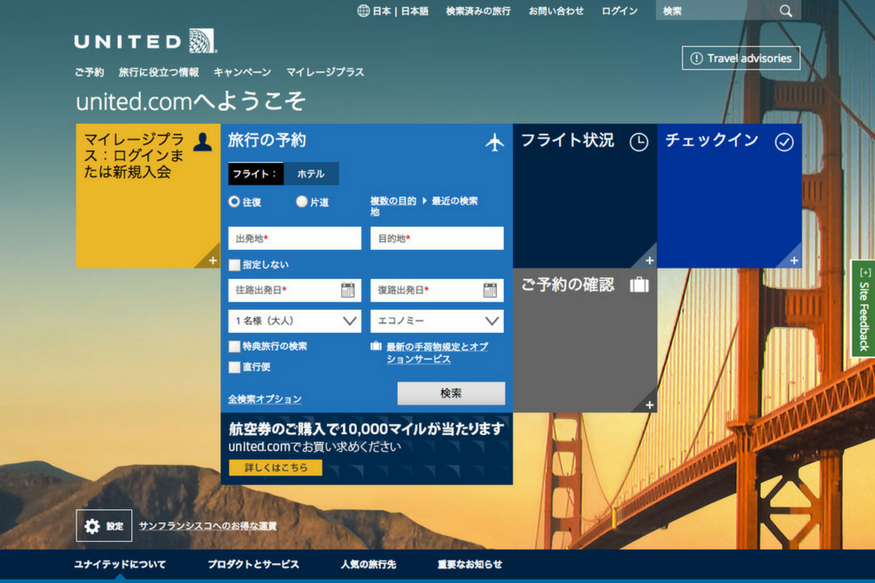Open the 旅行に役立つ情報 menu

point(158,72)
